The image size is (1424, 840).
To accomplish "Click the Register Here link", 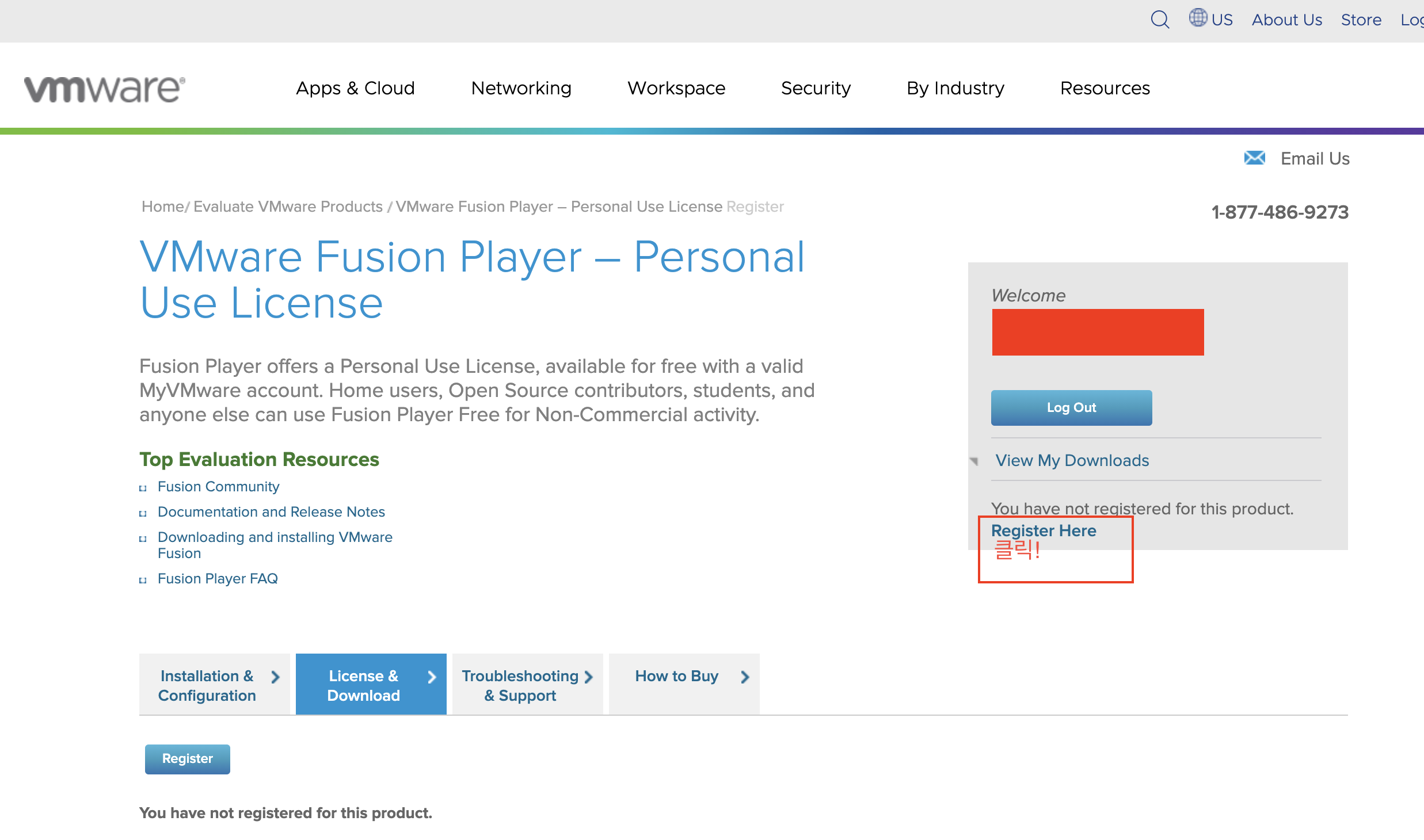I will pos(1043,530).
